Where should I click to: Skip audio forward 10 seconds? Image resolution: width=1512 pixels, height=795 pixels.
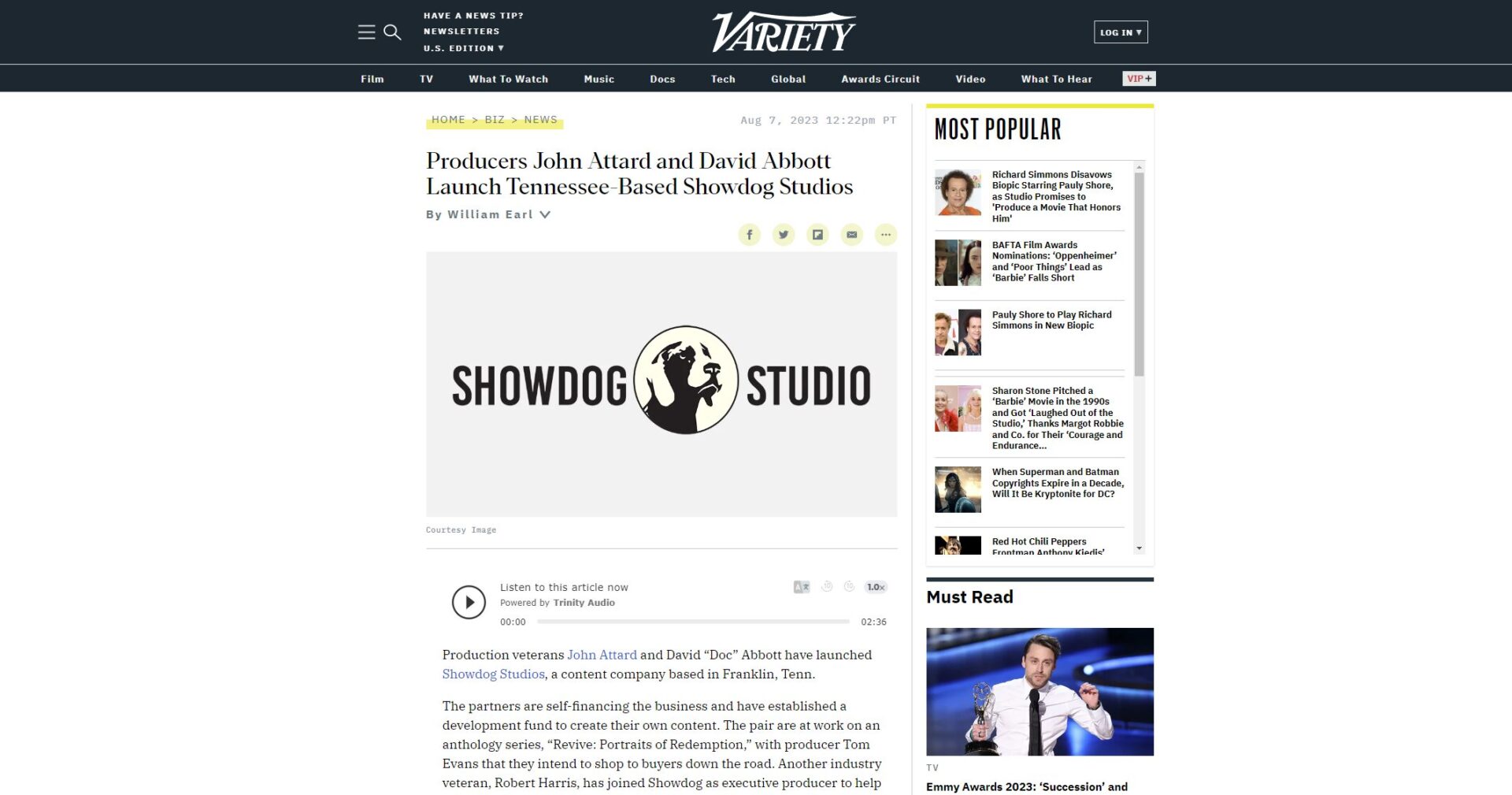849,587
